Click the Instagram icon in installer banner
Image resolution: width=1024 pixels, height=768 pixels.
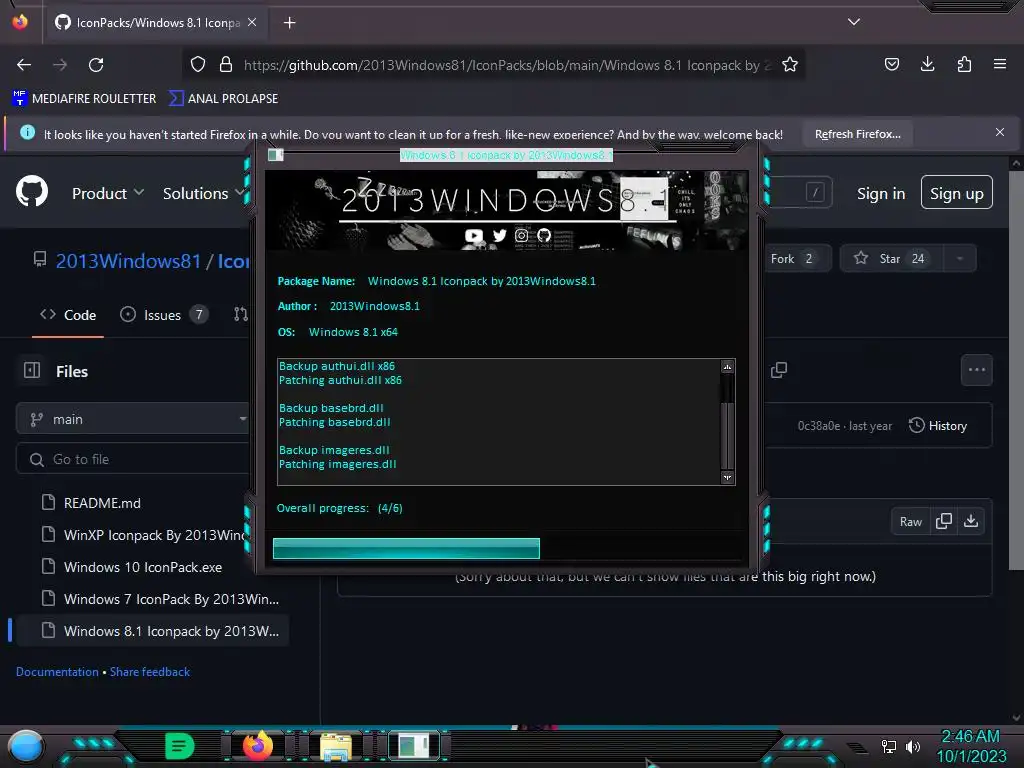(x=521, y=235)
